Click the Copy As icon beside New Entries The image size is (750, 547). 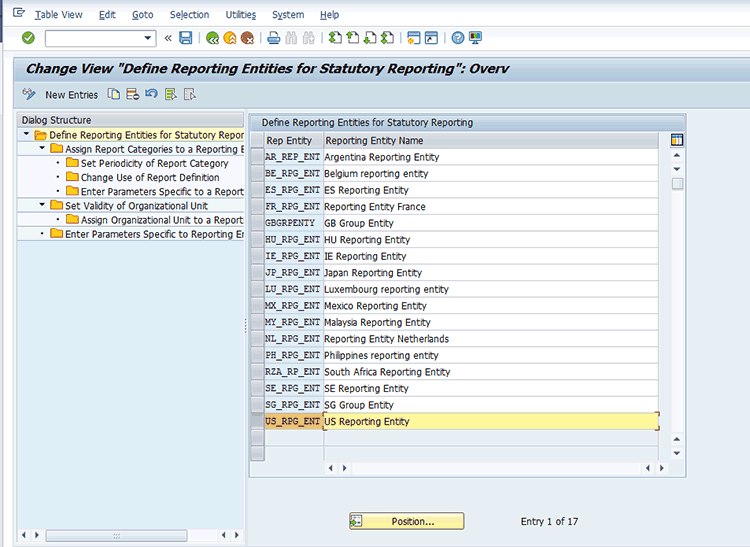114,95
